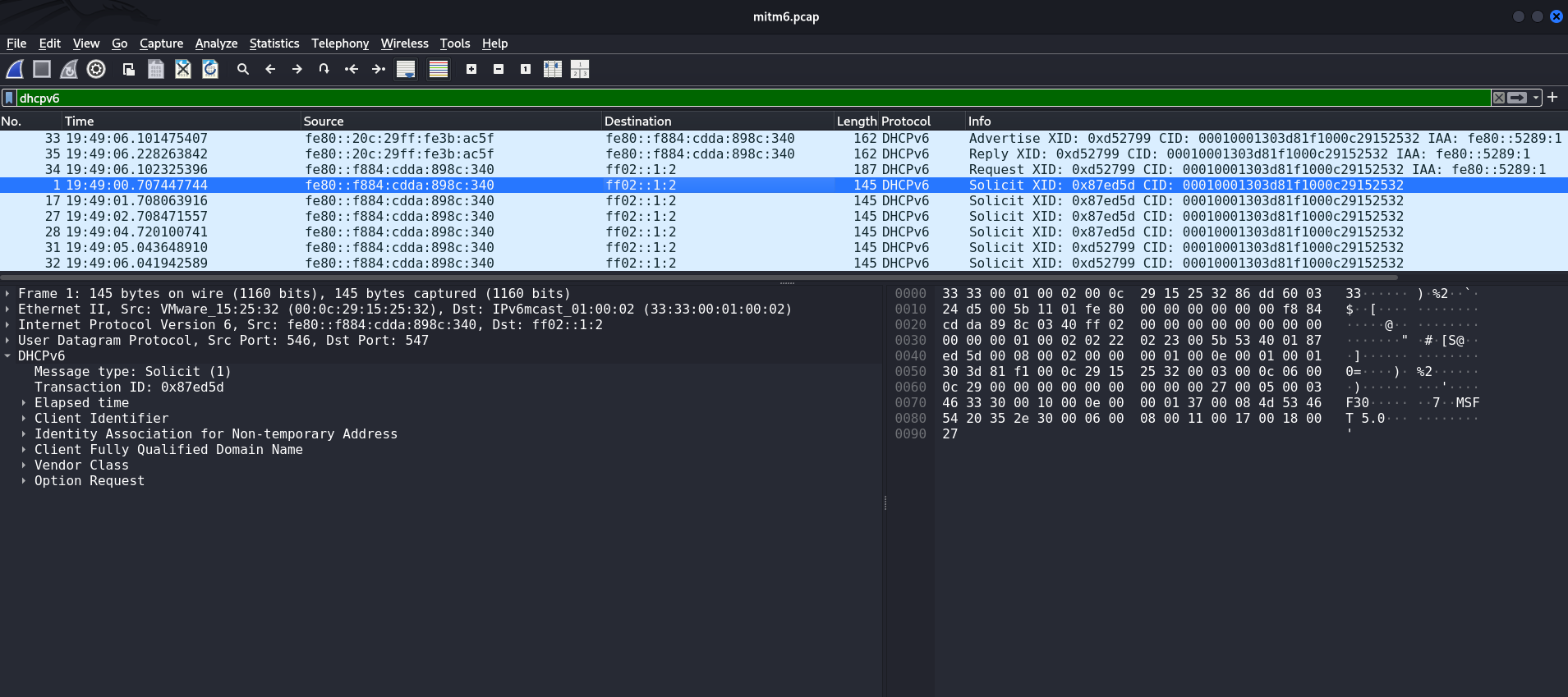1568x697 pixels.
Task: Apply display filter arrow button
Action: pos(1518,98)
